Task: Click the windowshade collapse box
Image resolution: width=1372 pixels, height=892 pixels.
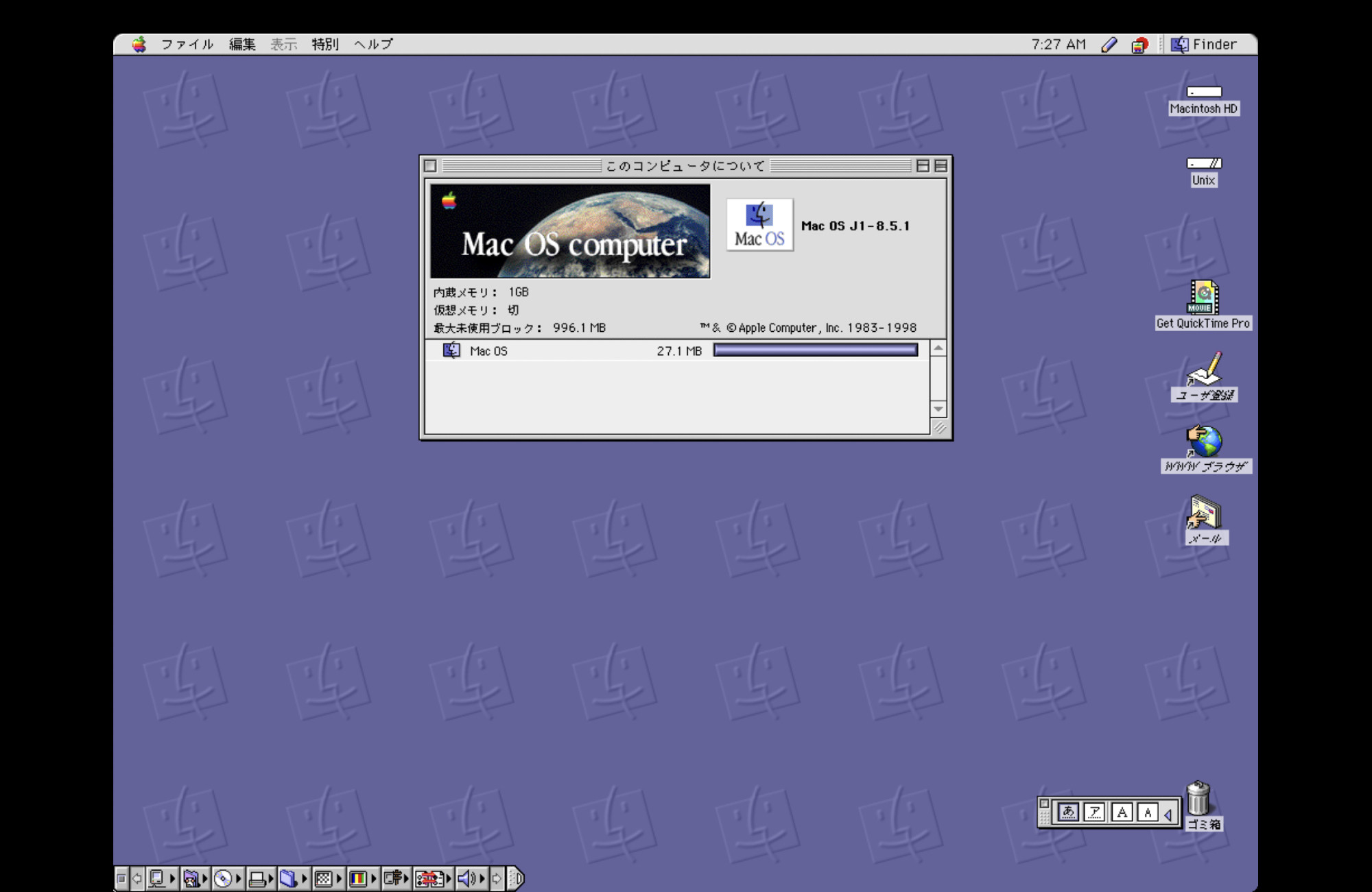Action: pos(941,166)
